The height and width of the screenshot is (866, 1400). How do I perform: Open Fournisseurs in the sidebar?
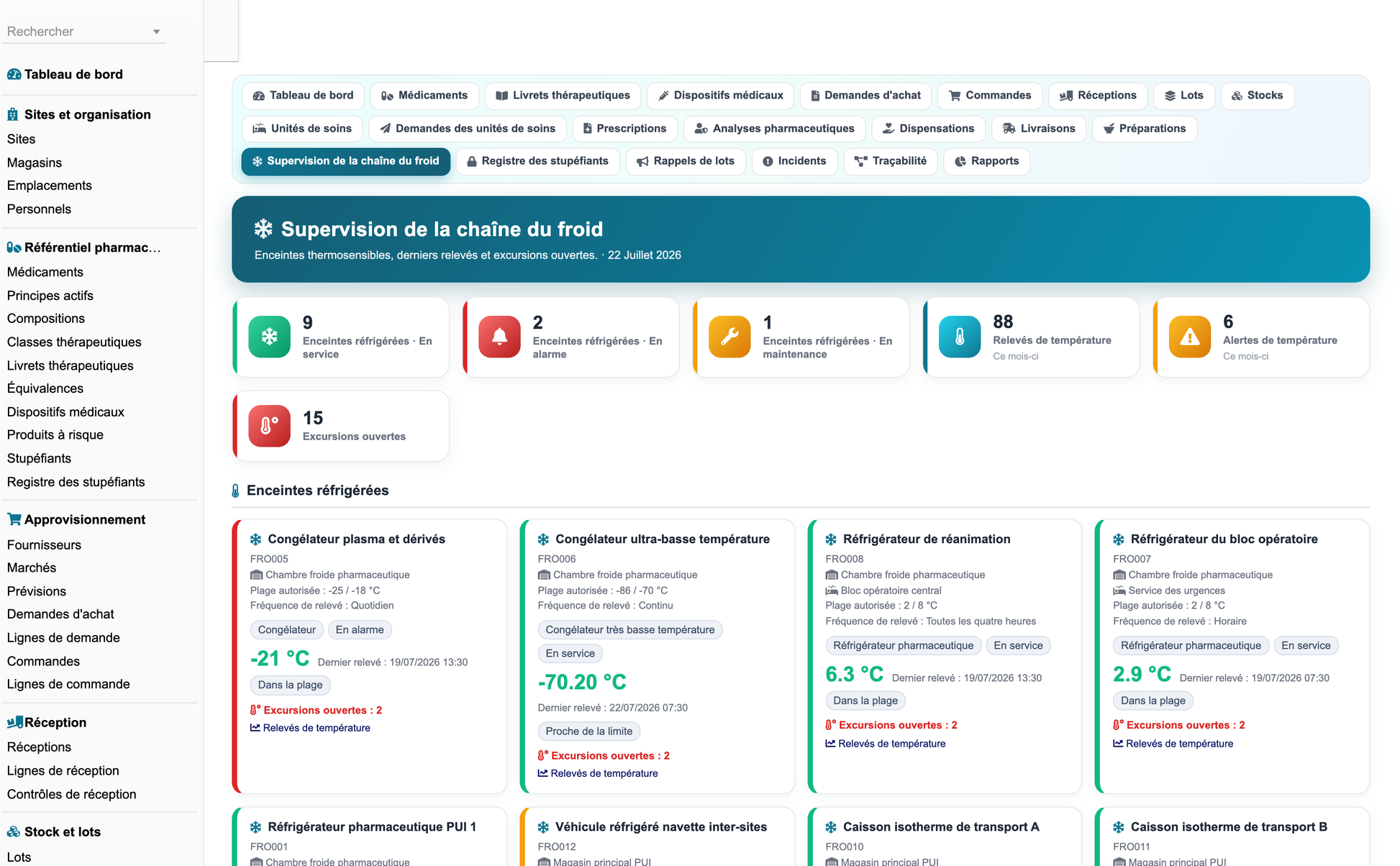click(x=44, y=545)
